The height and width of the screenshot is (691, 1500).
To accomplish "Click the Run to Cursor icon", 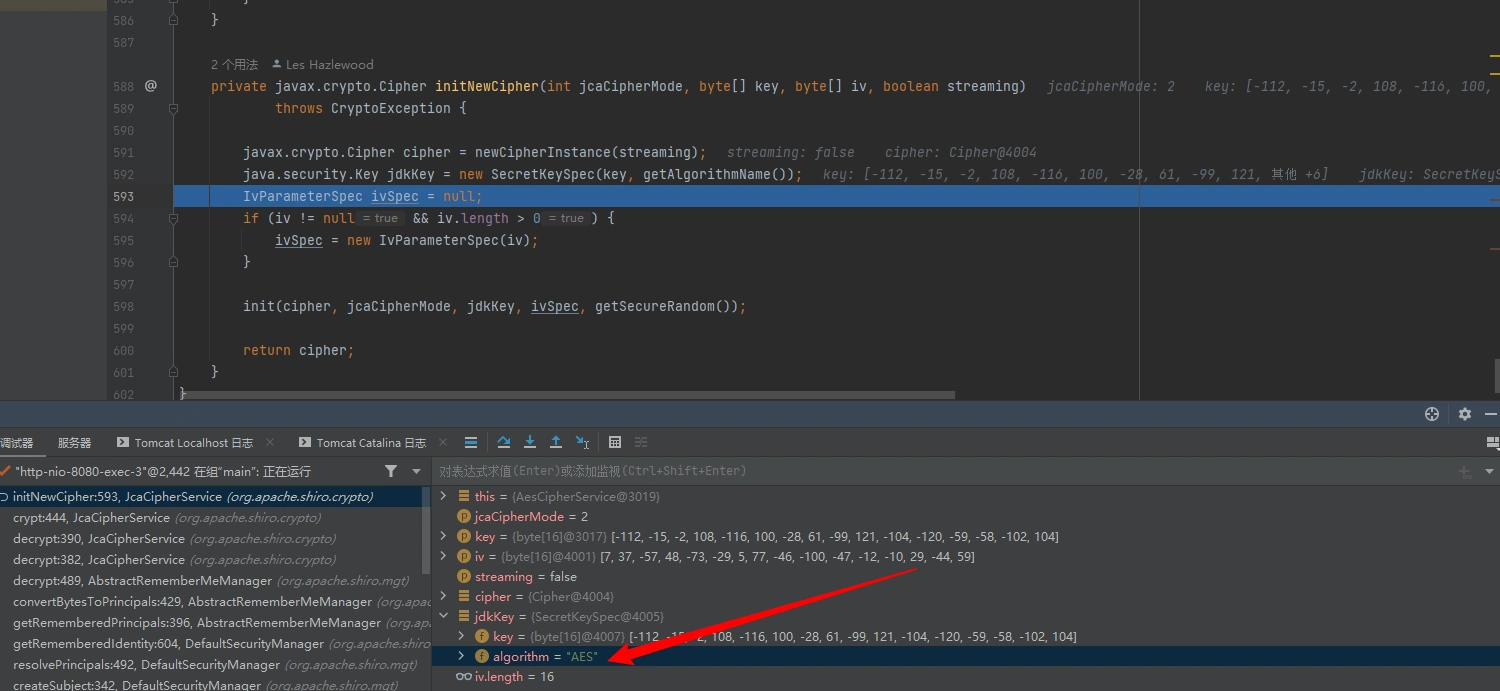I will 582,442.
